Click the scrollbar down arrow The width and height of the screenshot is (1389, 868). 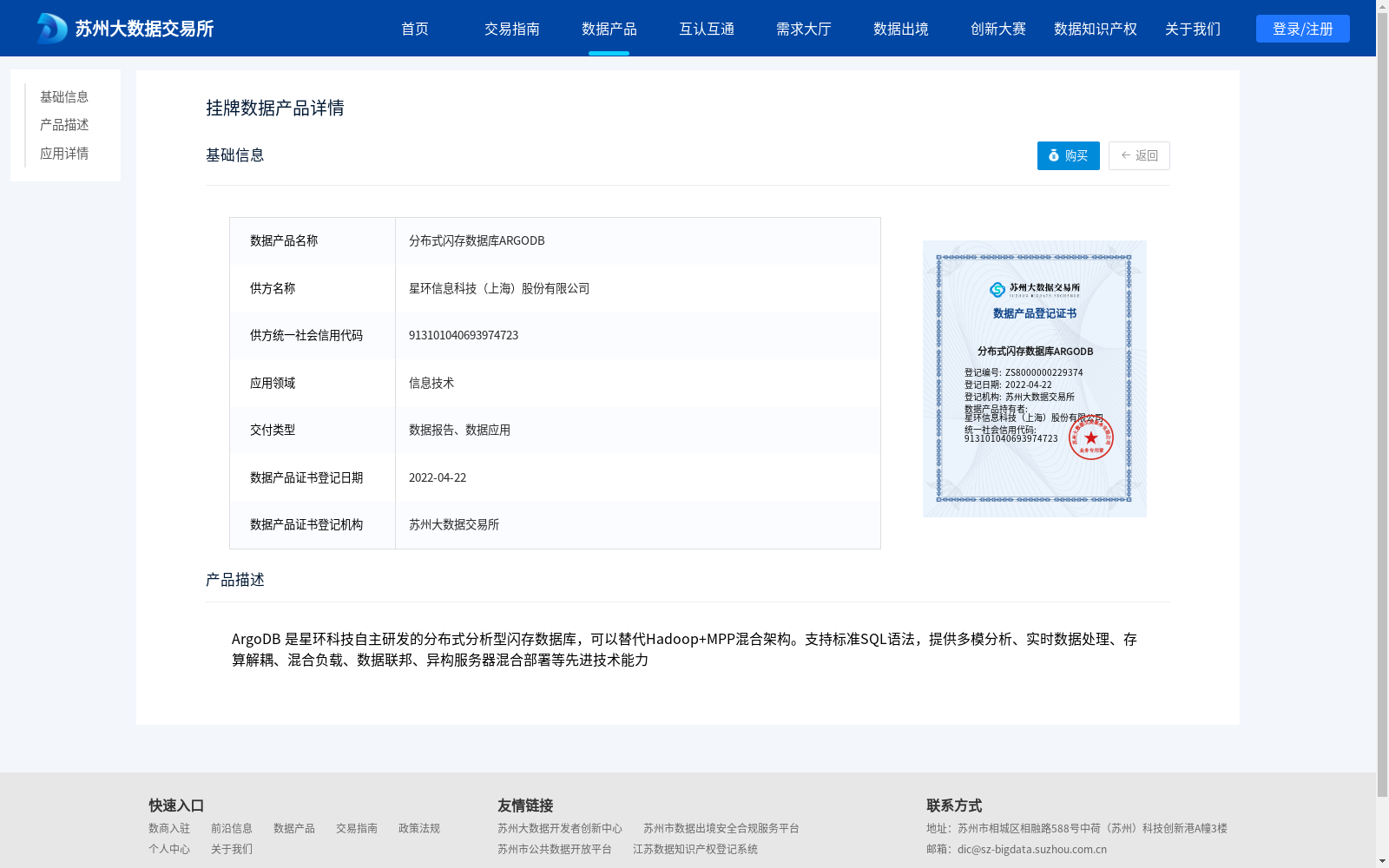coord(1382,861)
